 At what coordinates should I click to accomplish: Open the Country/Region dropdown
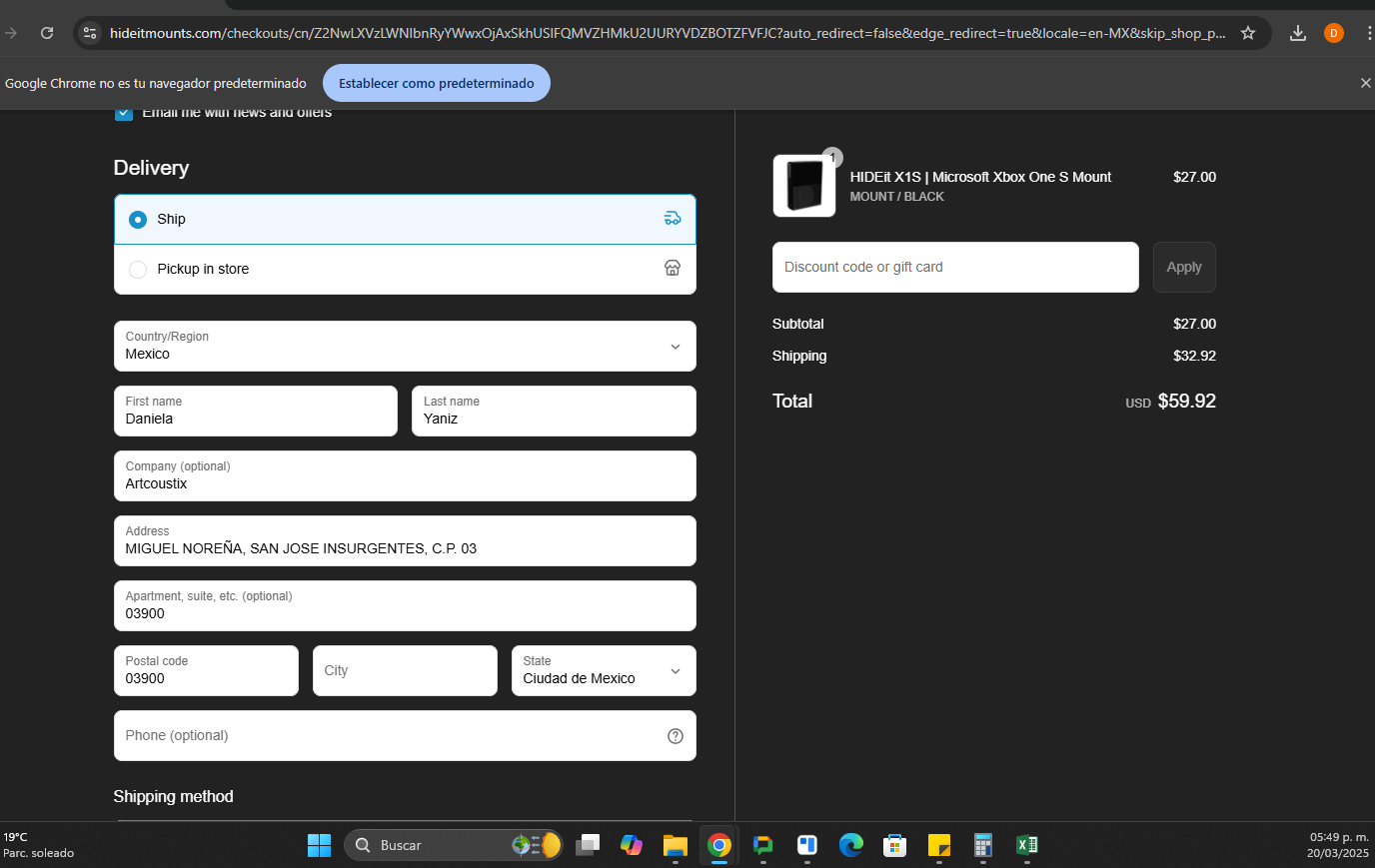coord(405,346)
